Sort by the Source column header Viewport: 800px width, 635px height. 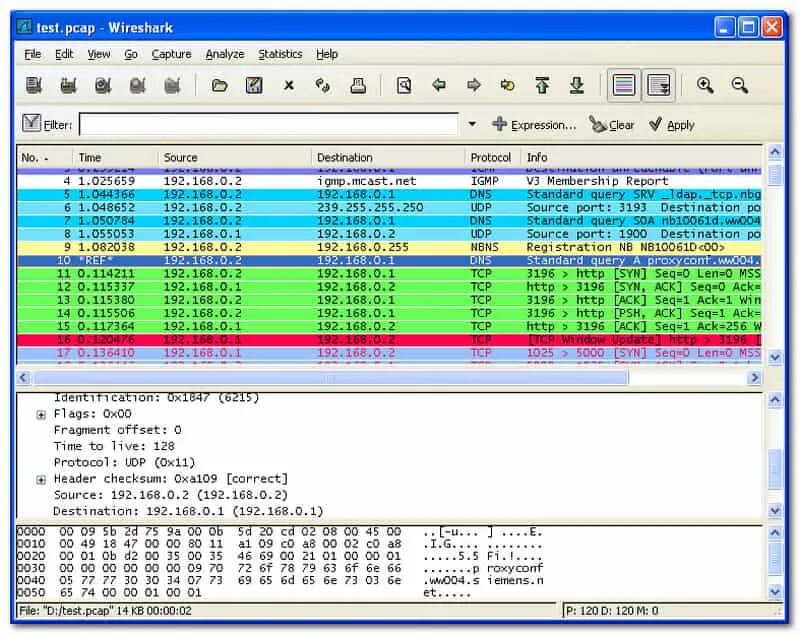click(x=235, y=158)
